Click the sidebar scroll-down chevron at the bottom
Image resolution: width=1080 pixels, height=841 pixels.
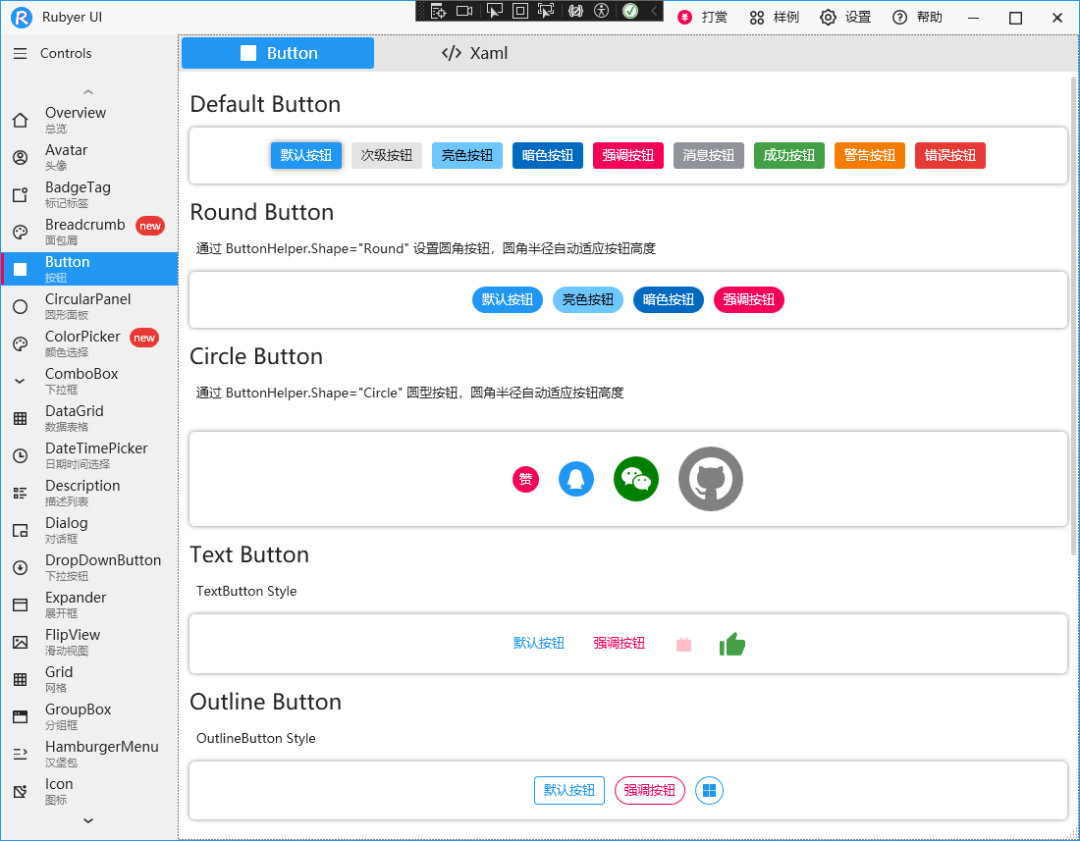point(88,822)
